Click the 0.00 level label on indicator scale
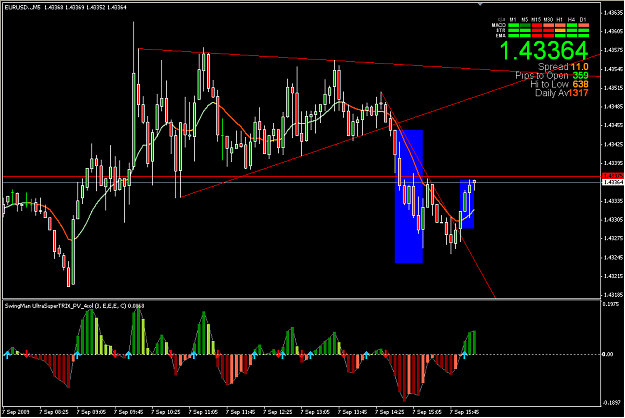625x418 pixels. (607, 354)
